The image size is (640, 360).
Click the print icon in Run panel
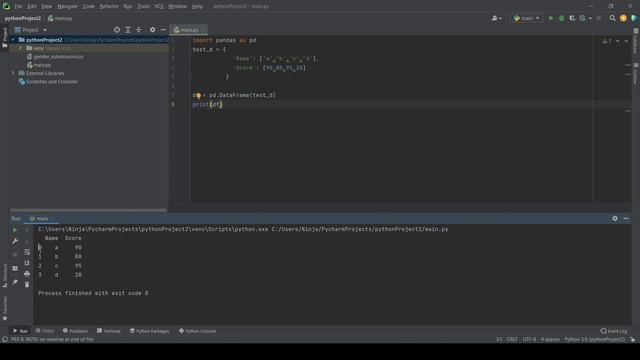pyautogui.click(x=27, y=274)
